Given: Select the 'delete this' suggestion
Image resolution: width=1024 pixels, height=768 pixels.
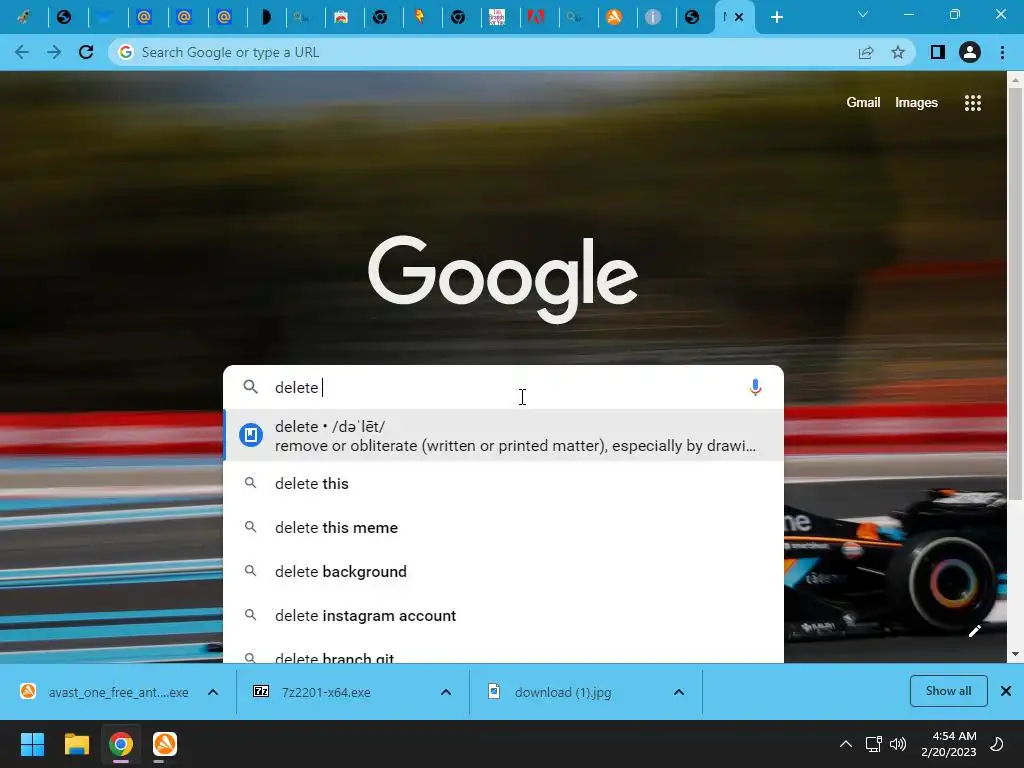Looking at the screenshot, I should pos(504,484).
